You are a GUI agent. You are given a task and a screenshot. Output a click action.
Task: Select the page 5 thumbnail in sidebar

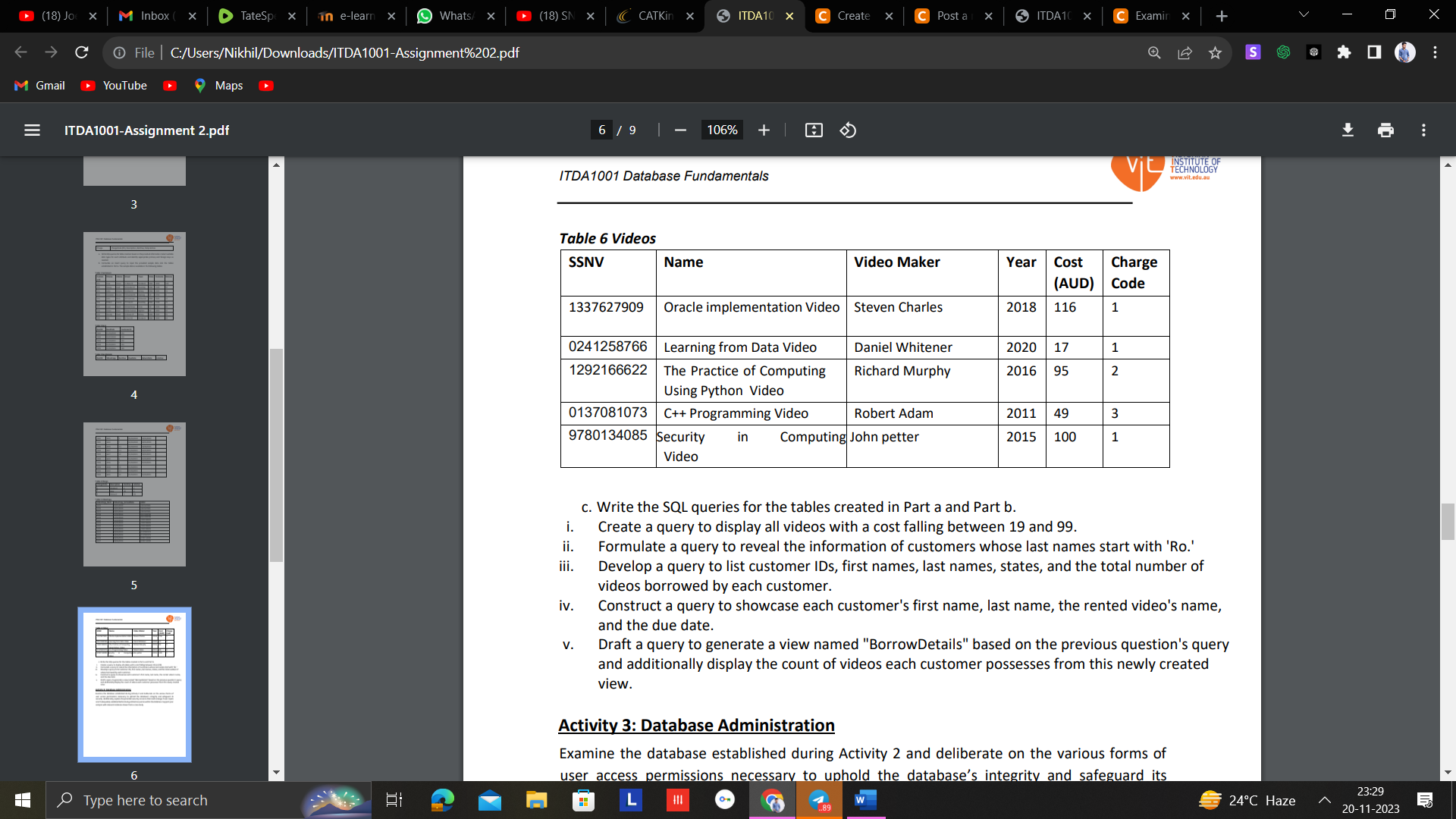coord(133,494)
